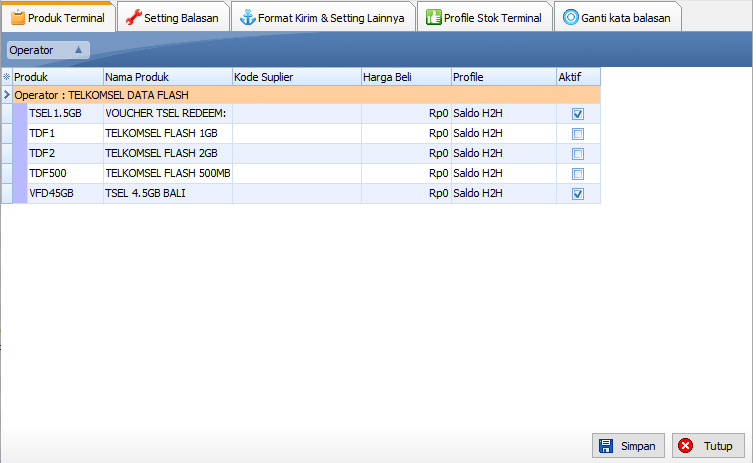The image size is (756, 463).
Task: Click the Kode Suplier column header
Action: point(297,77)
